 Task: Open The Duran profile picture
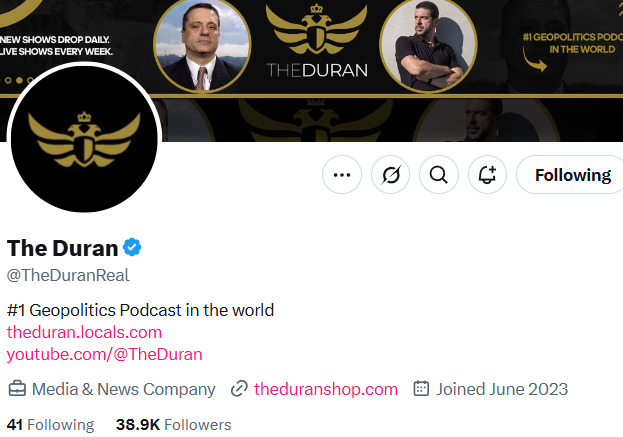coord(83,140)
